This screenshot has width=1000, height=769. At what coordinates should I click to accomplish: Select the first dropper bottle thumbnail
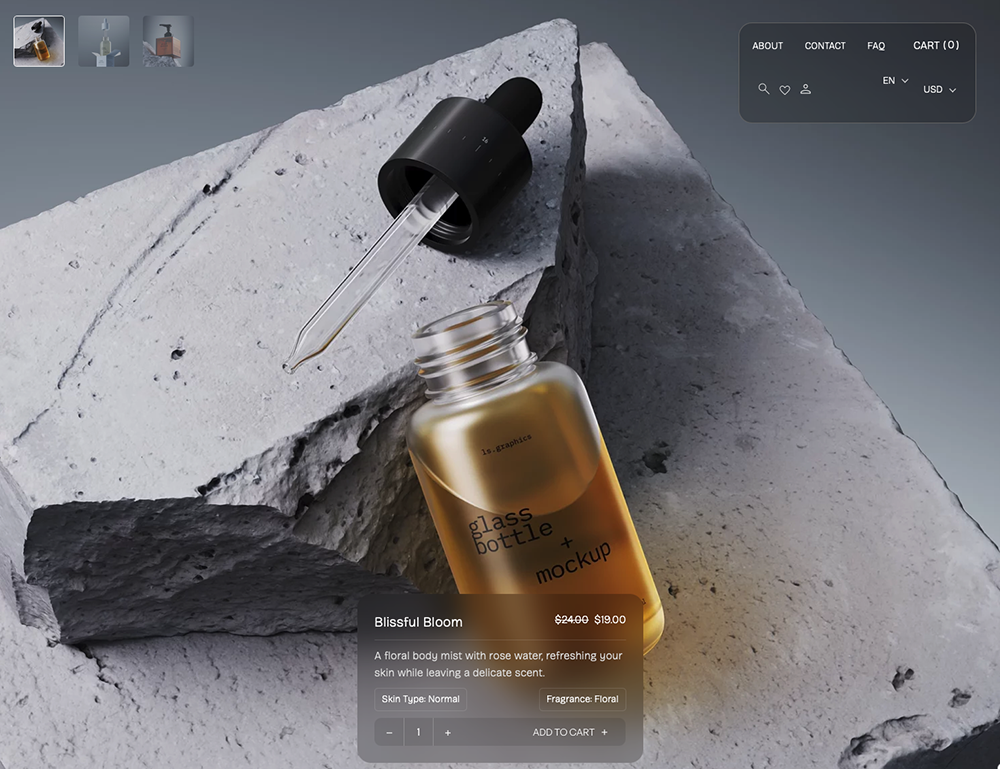tap(39, 41)
